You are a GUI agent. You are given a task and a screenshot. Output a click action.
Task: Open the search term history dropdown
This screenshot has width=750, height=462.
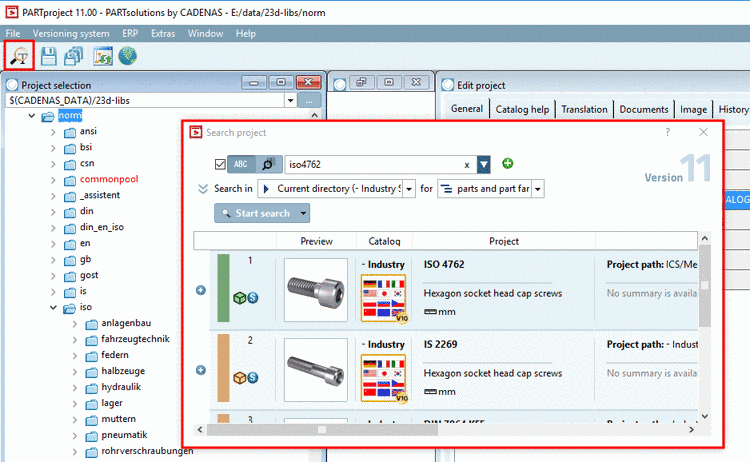point(484,164)
